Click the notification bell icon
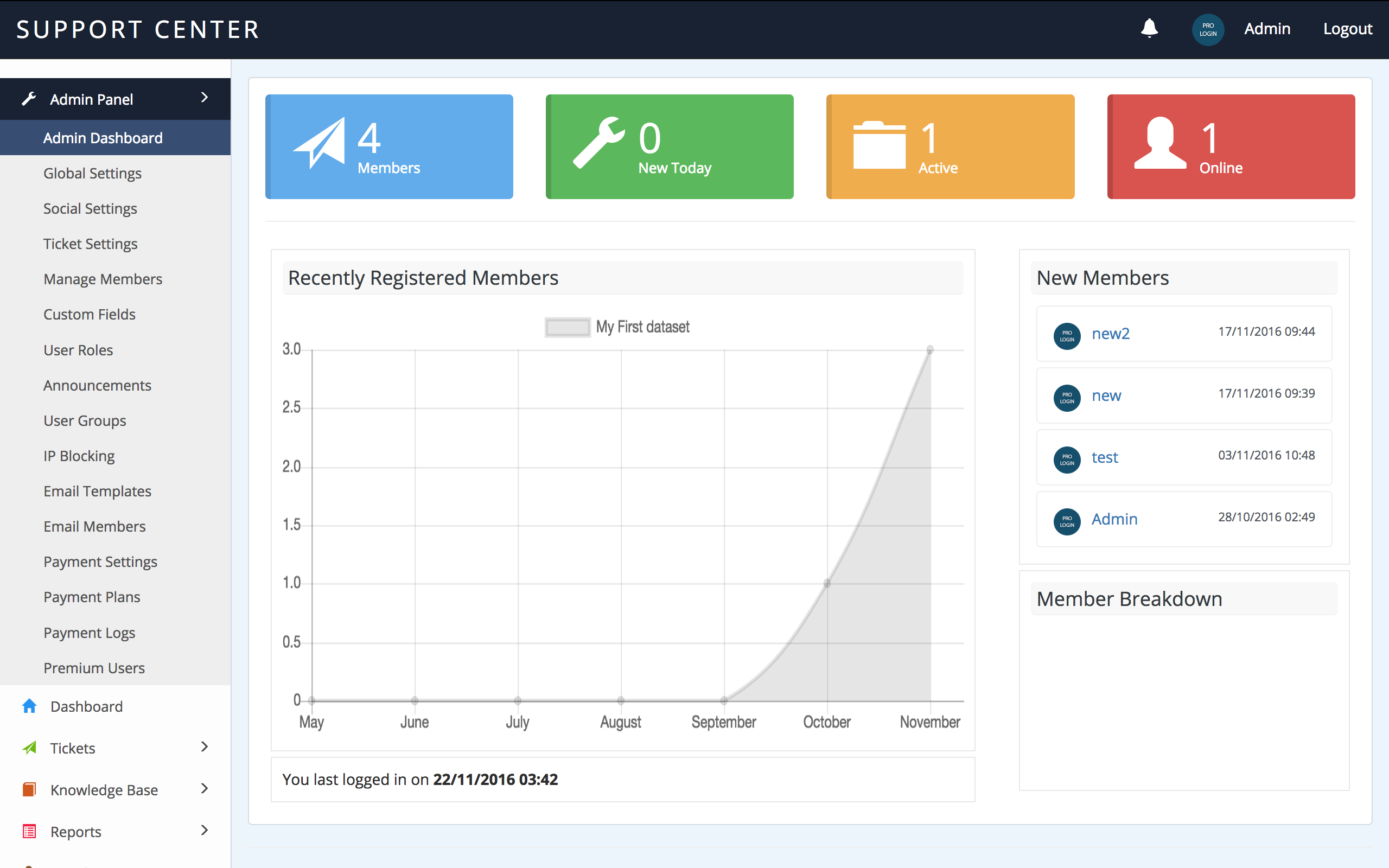1389x868 pixels. (1149, 28)
